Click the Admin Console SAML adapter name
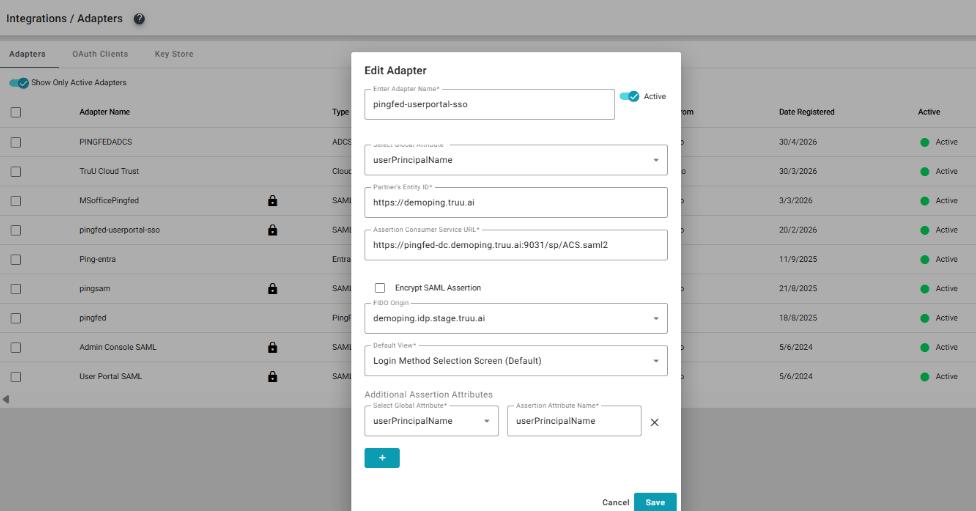Screen dimensions: 976x511 [x=118, y=347]
